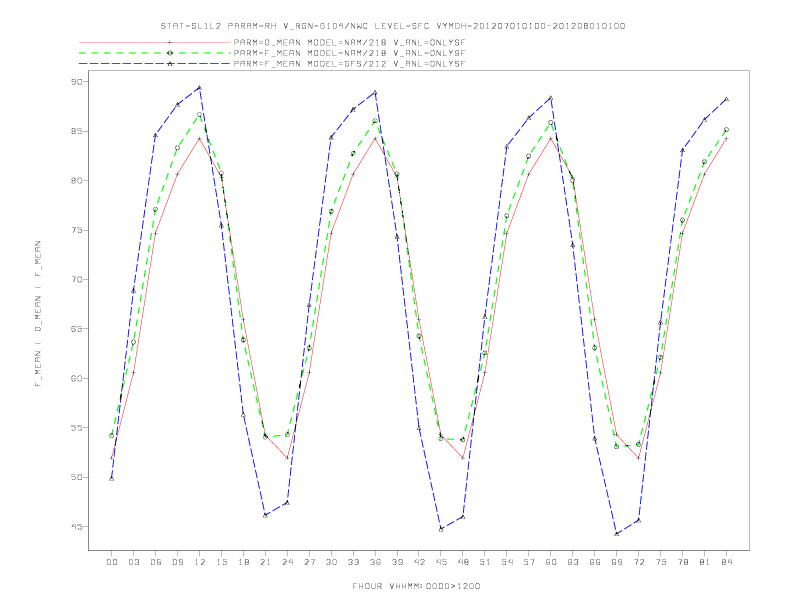This screenshot has width=792, height=612.
Task: Click x-axis forecast hour label 78
Action: click(x=682, y=562)
